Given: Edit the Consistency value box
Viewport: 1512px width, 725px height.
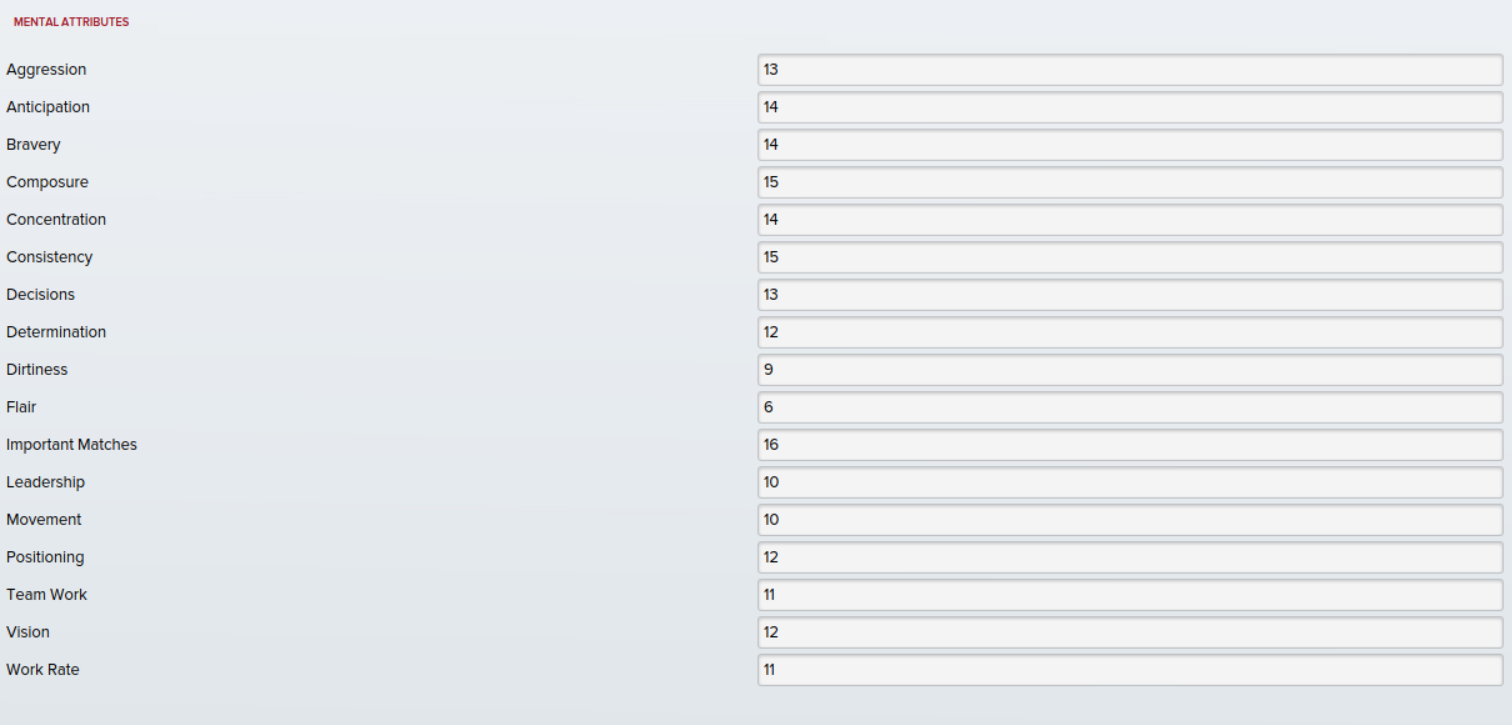Looking at the screenshot, I should [x=1130, y=257].
